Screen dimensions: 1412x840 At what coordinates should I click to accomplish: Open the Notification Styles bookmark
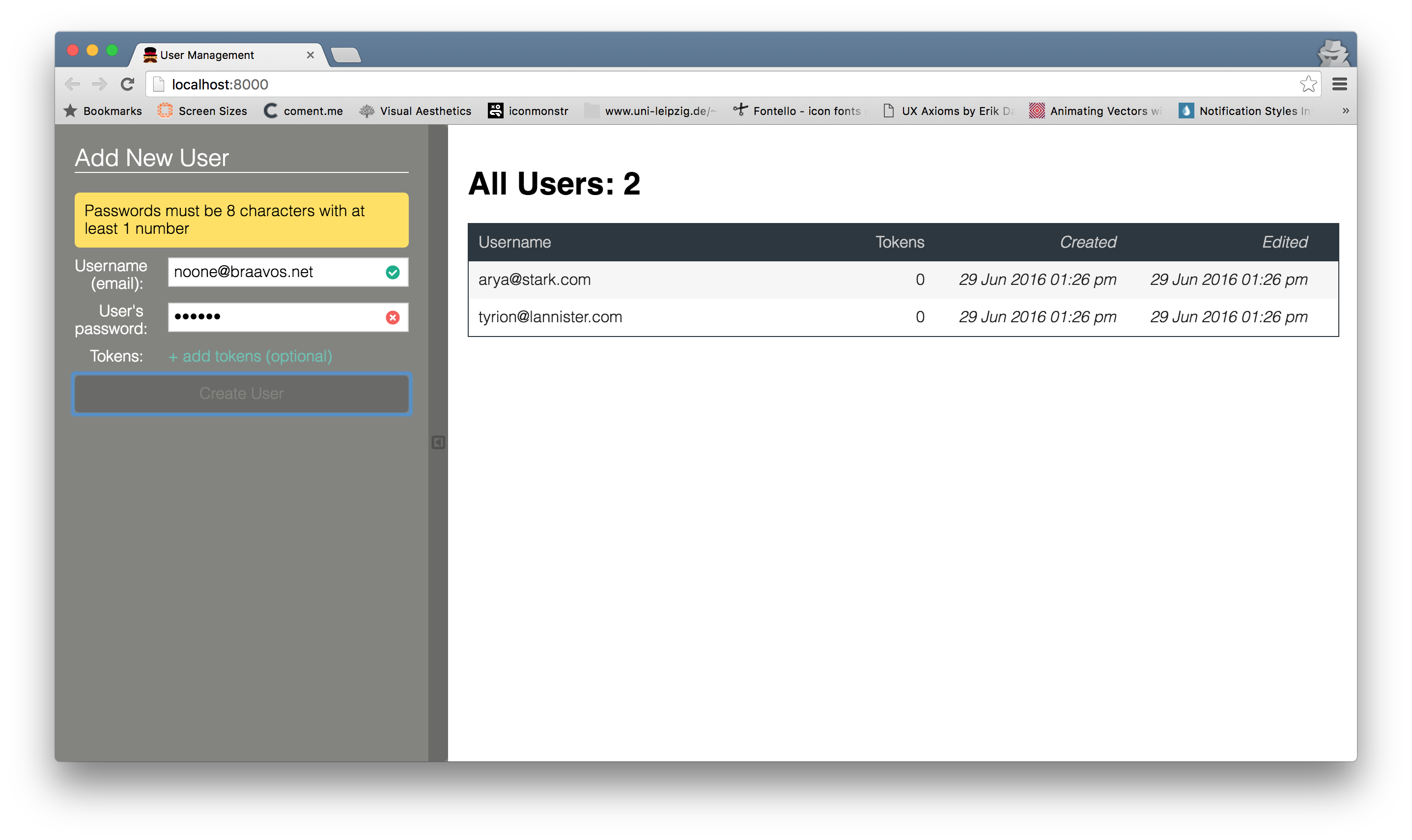[x=1245, y=111]
